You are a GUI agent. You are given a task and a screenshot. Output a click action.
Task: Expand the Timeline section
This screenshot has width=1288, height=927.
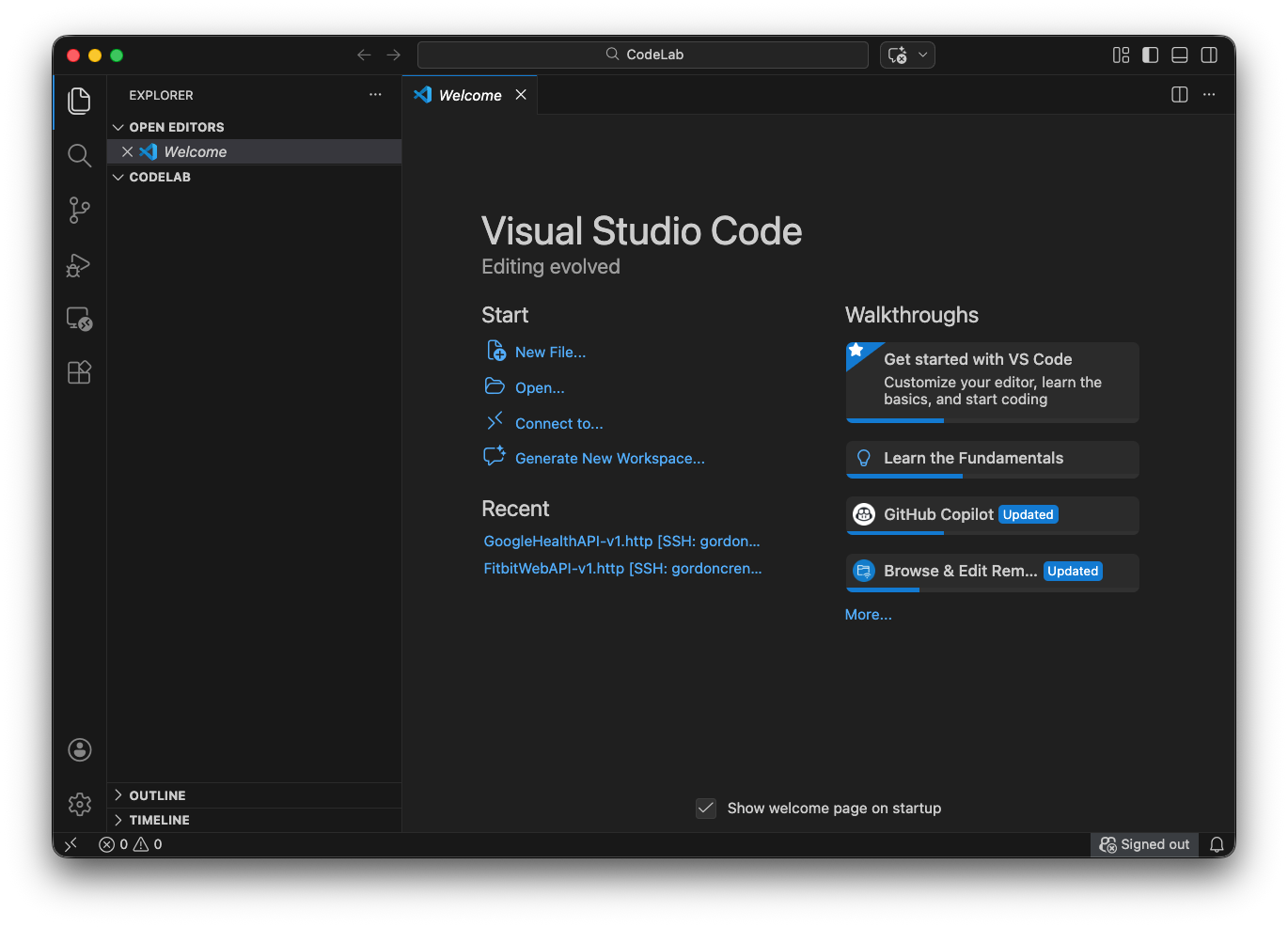[159, 820]
